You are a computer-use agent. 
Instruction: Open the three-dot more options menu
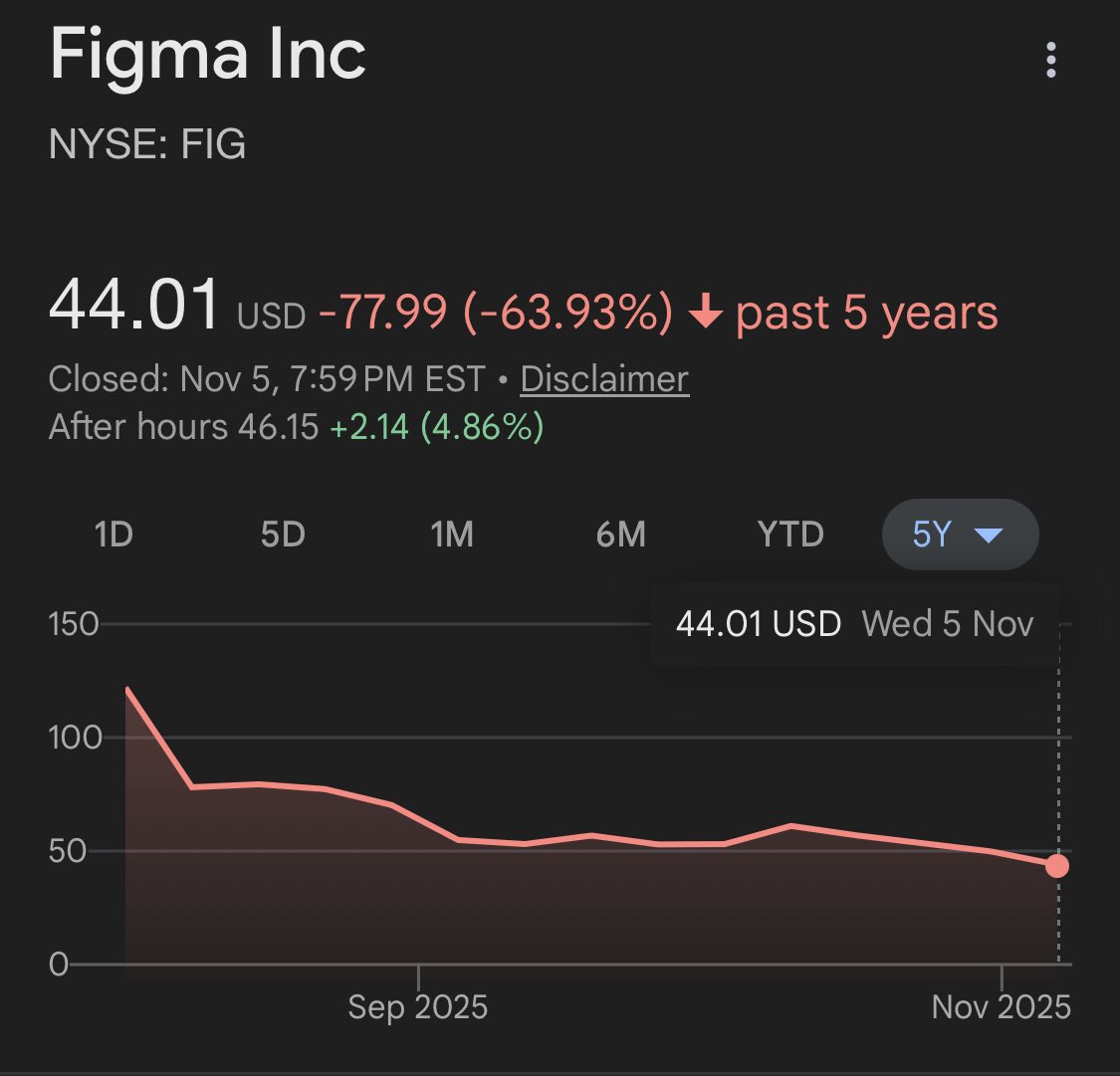coord(1050,60)
